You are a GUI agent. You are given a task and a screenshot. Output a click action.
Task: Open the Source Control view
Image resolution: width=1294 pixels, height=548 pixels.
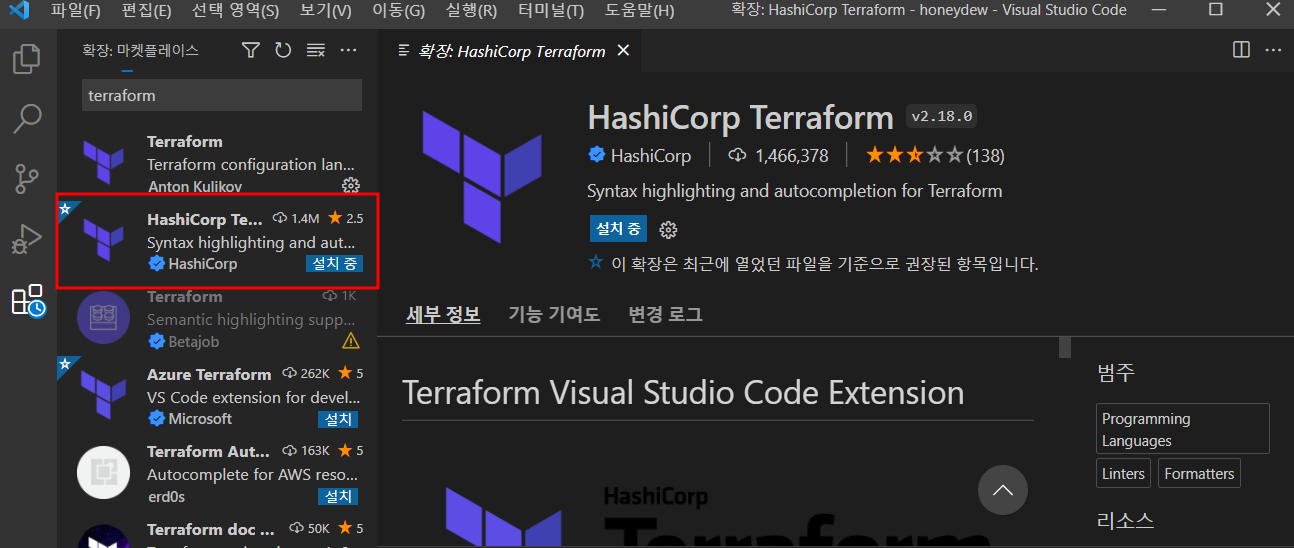point(27,179)
